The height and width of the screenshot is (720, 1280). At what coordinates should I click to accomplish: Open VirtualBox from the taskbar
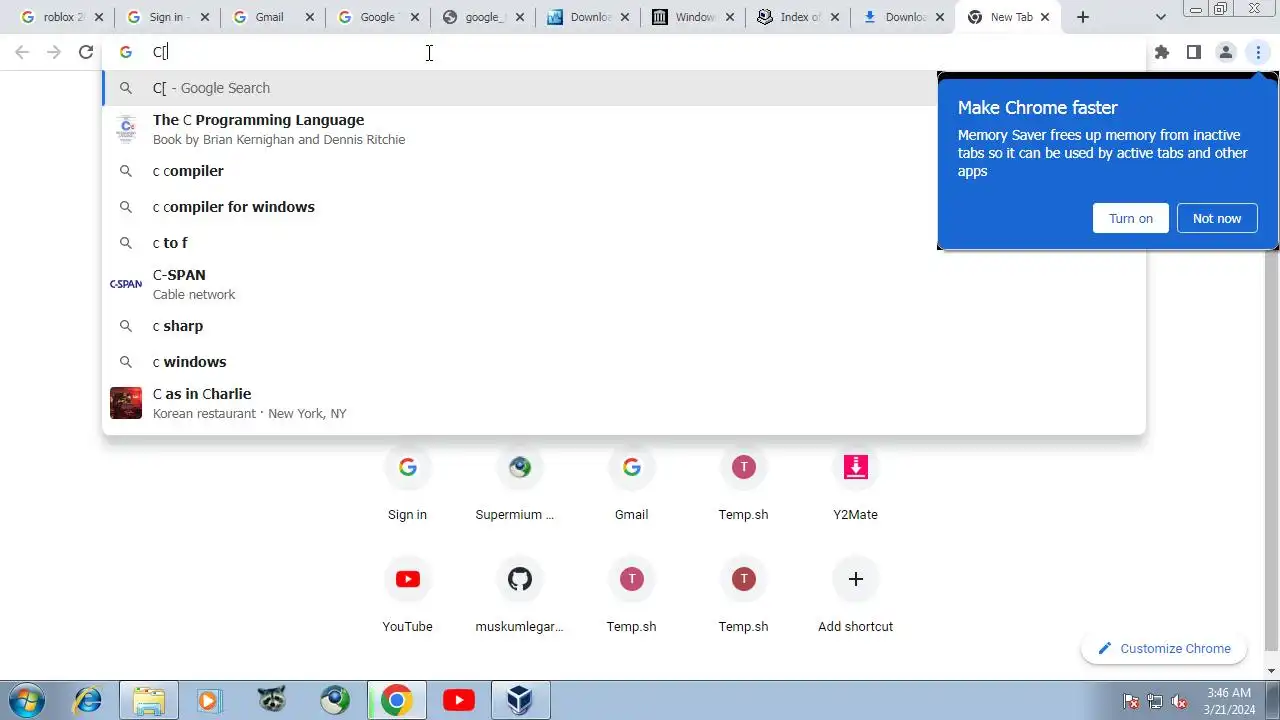click(x=519, y=700)
